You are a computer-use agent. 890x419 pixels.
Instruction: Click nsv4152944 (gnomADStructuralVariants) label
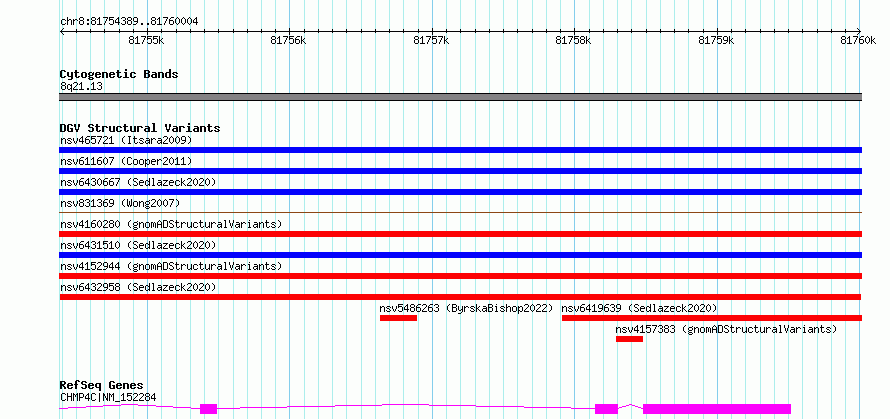tap(171, 266)
